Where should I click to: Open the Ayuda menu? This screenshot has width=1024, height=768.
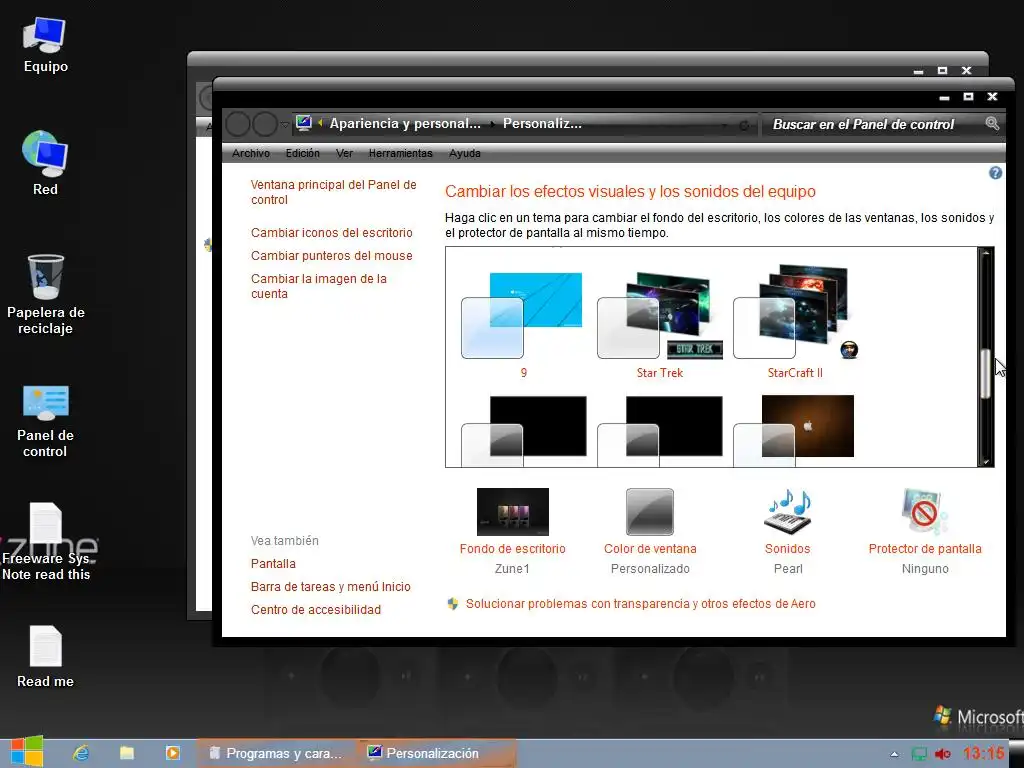click(464, 153)
